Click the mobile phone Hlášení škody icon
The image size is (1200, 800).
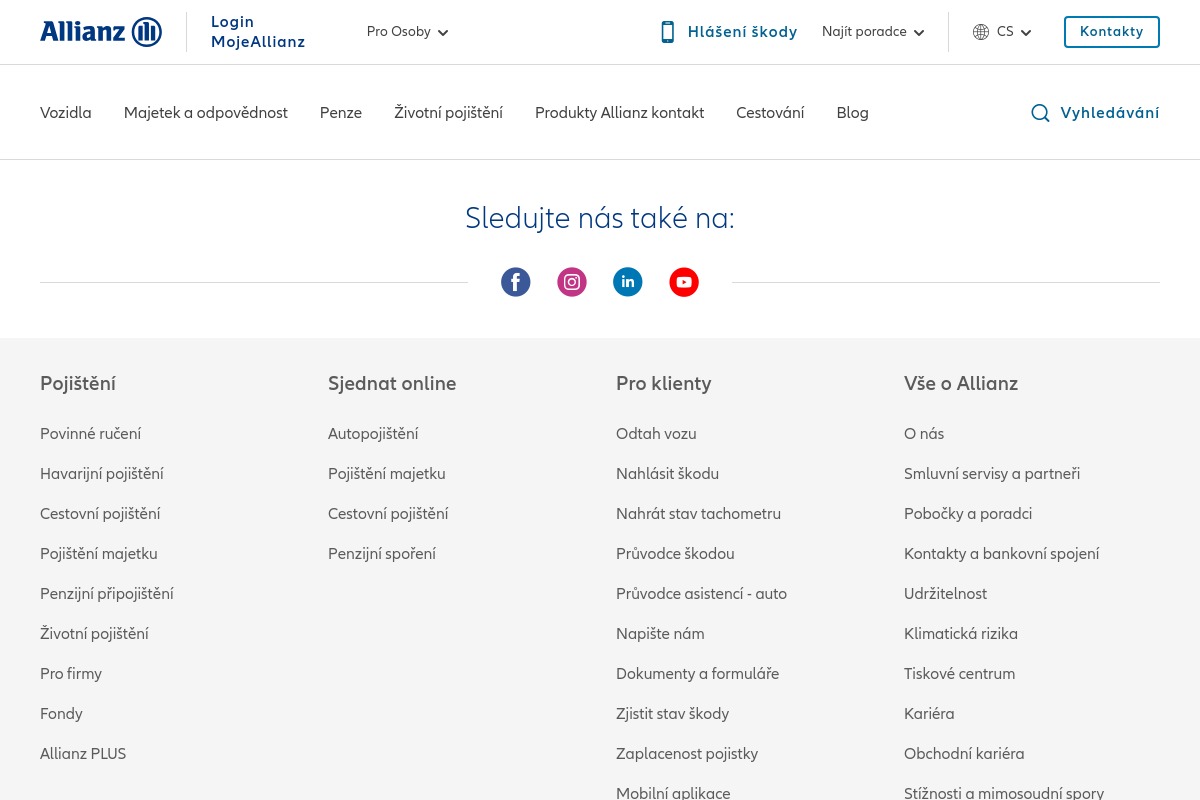point(668,32)
